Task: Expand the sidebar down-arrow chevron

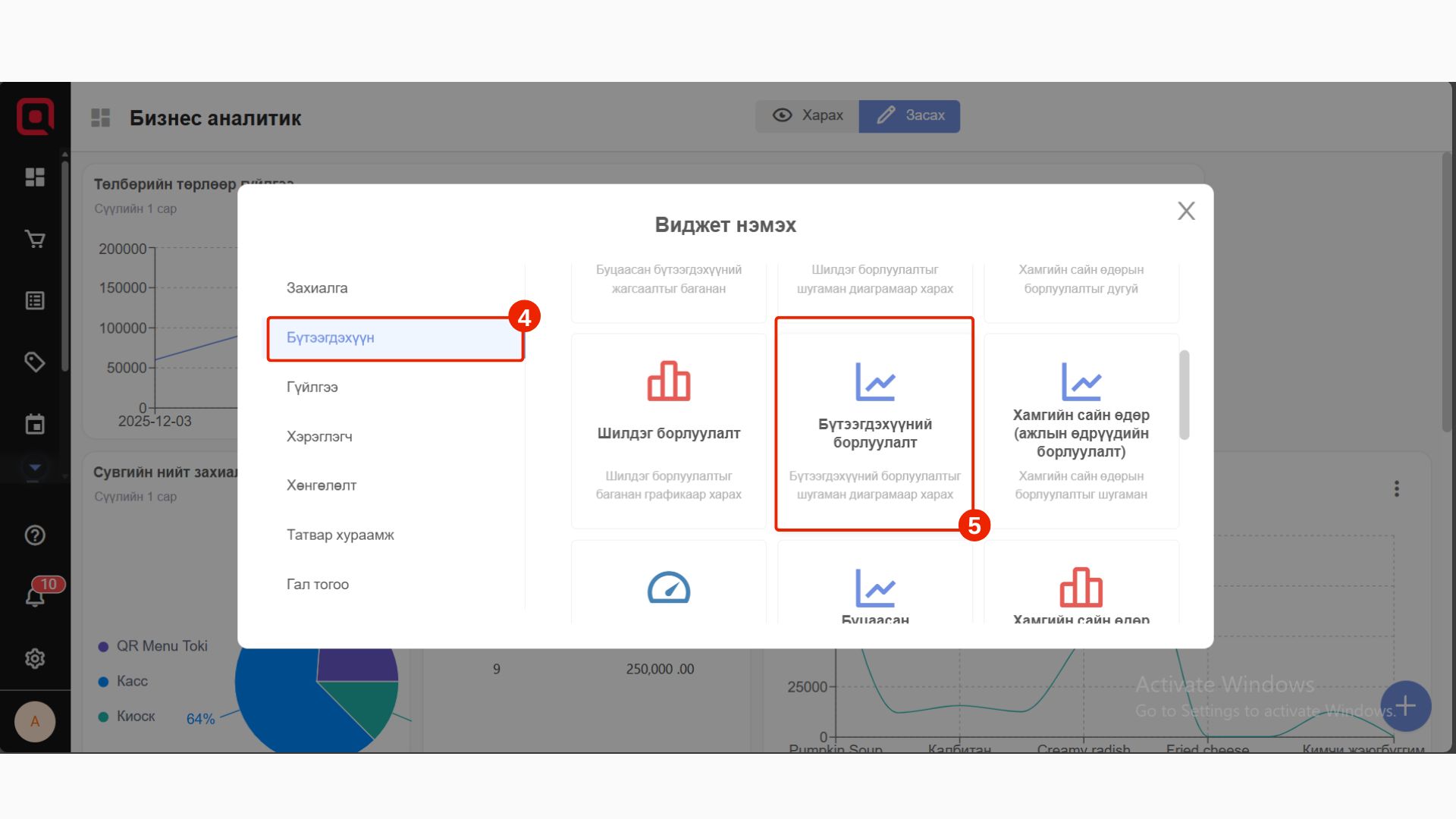Action: click(x=35, y=467)
